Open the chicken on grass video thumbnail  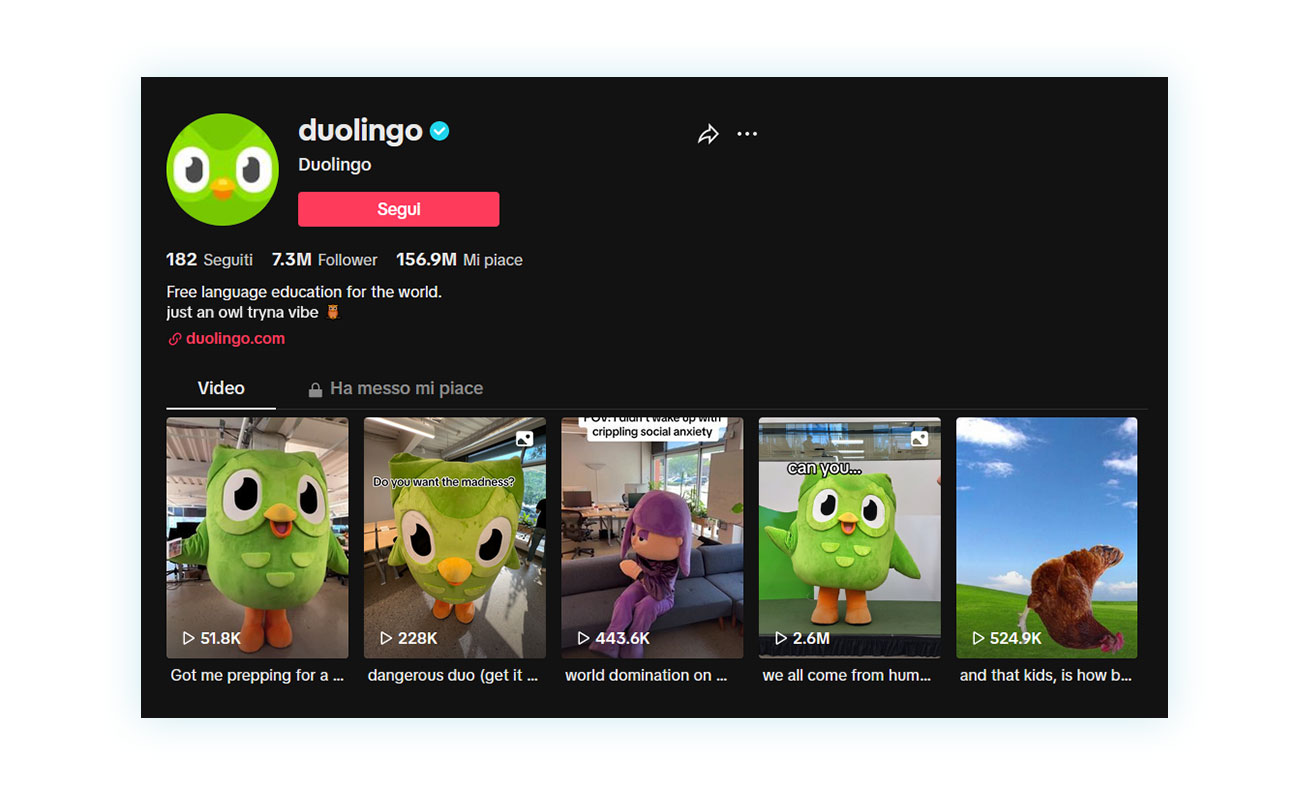1046,538
